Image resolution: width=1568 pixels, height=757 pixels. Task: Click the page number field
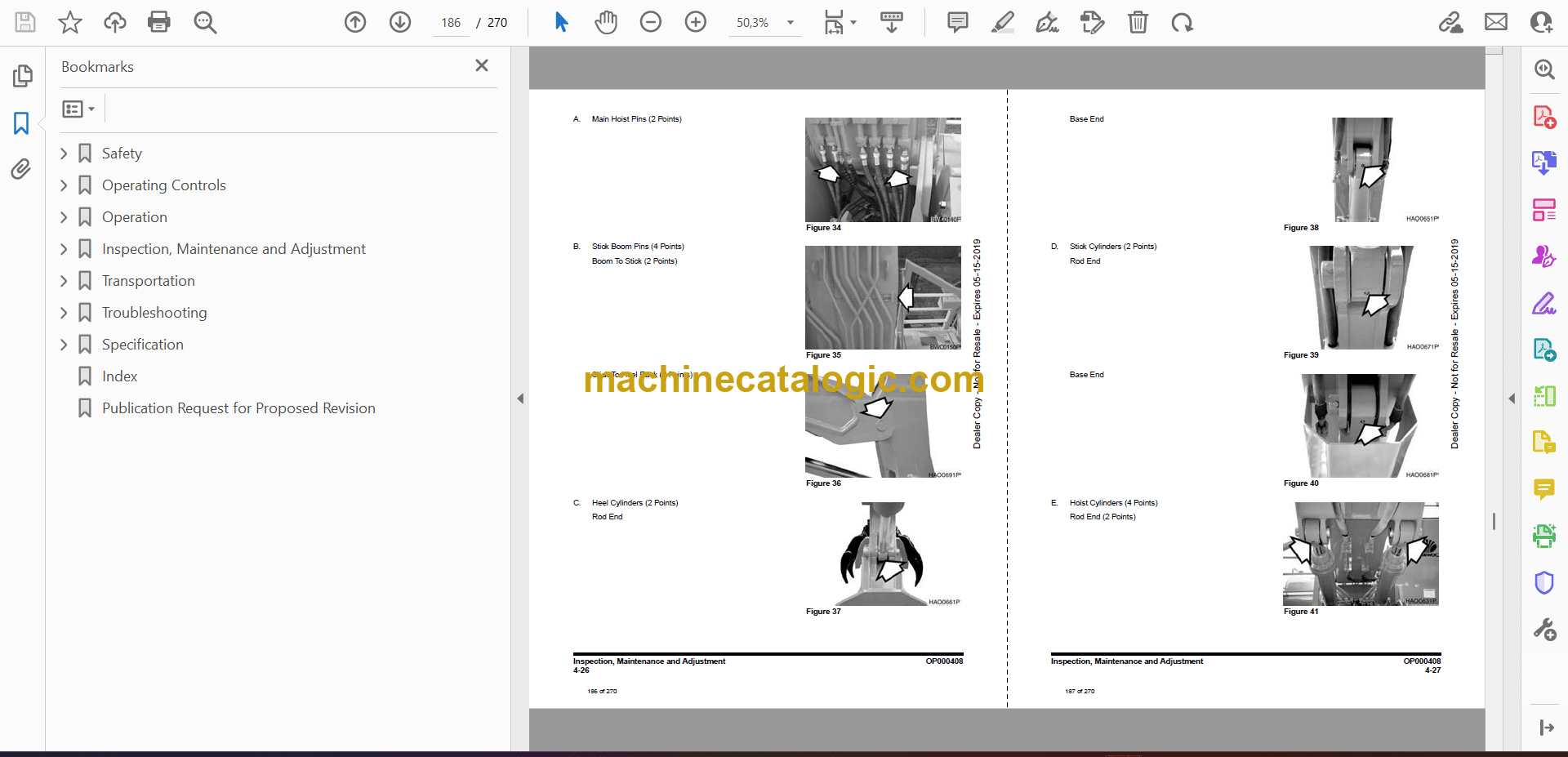[x=451, y=23]
